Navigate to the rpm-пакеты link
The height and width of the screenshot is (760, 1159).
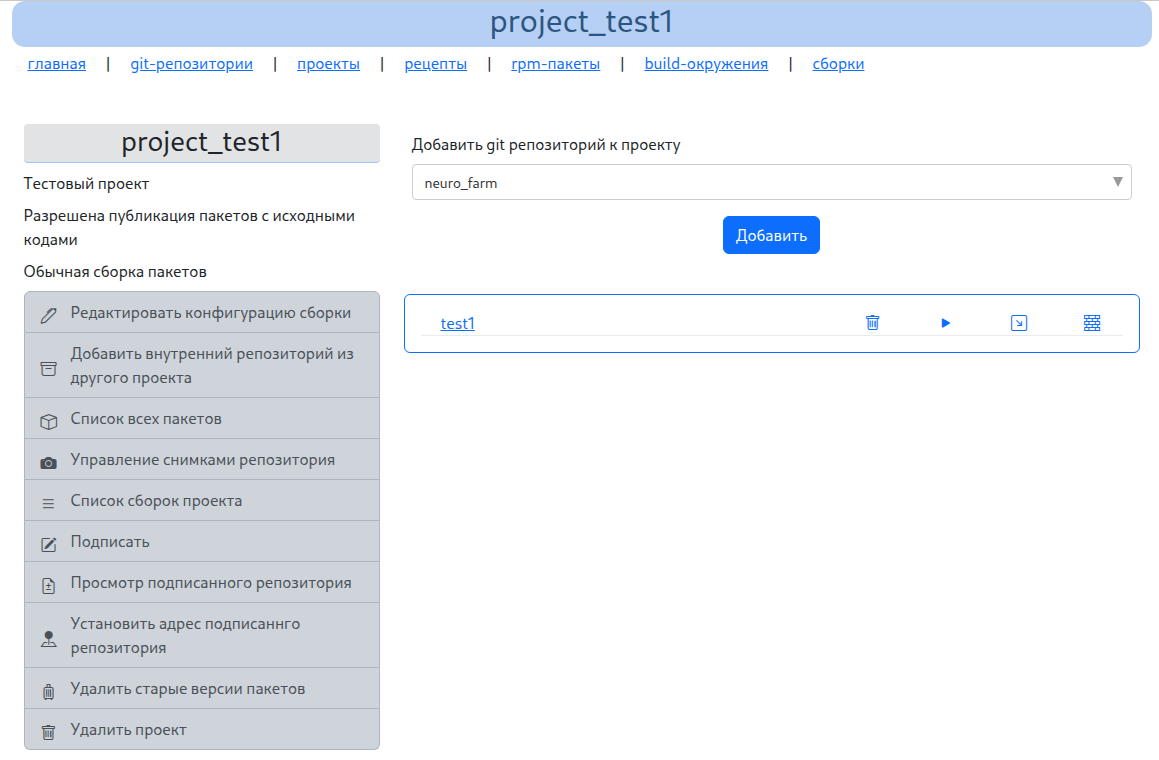coord(555,64)
